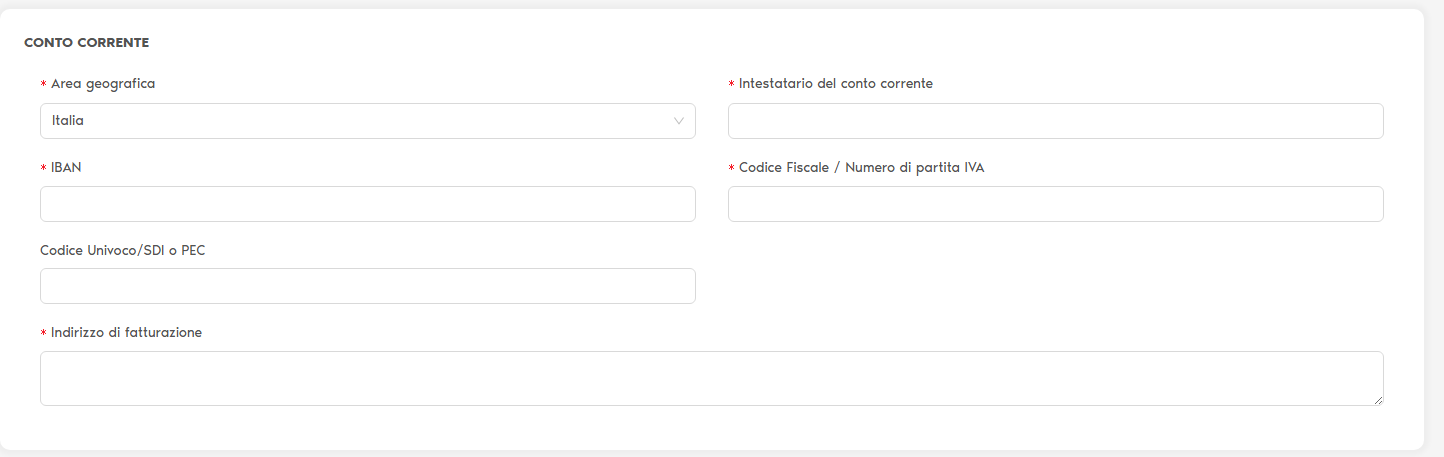Click the "Codice Univoco/SDI o PEC" label

click(x=123, y=250)
